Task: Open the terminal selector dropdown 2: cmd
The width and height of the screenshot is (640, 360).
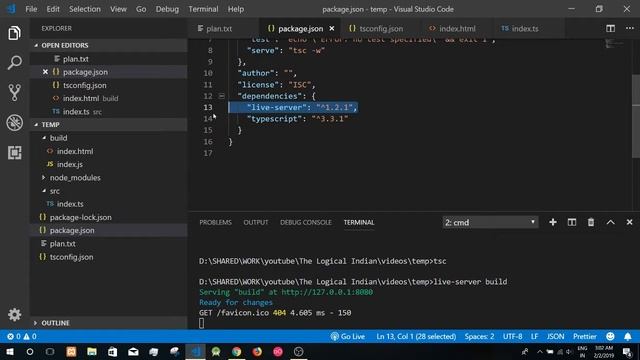Action: (490, 222)
